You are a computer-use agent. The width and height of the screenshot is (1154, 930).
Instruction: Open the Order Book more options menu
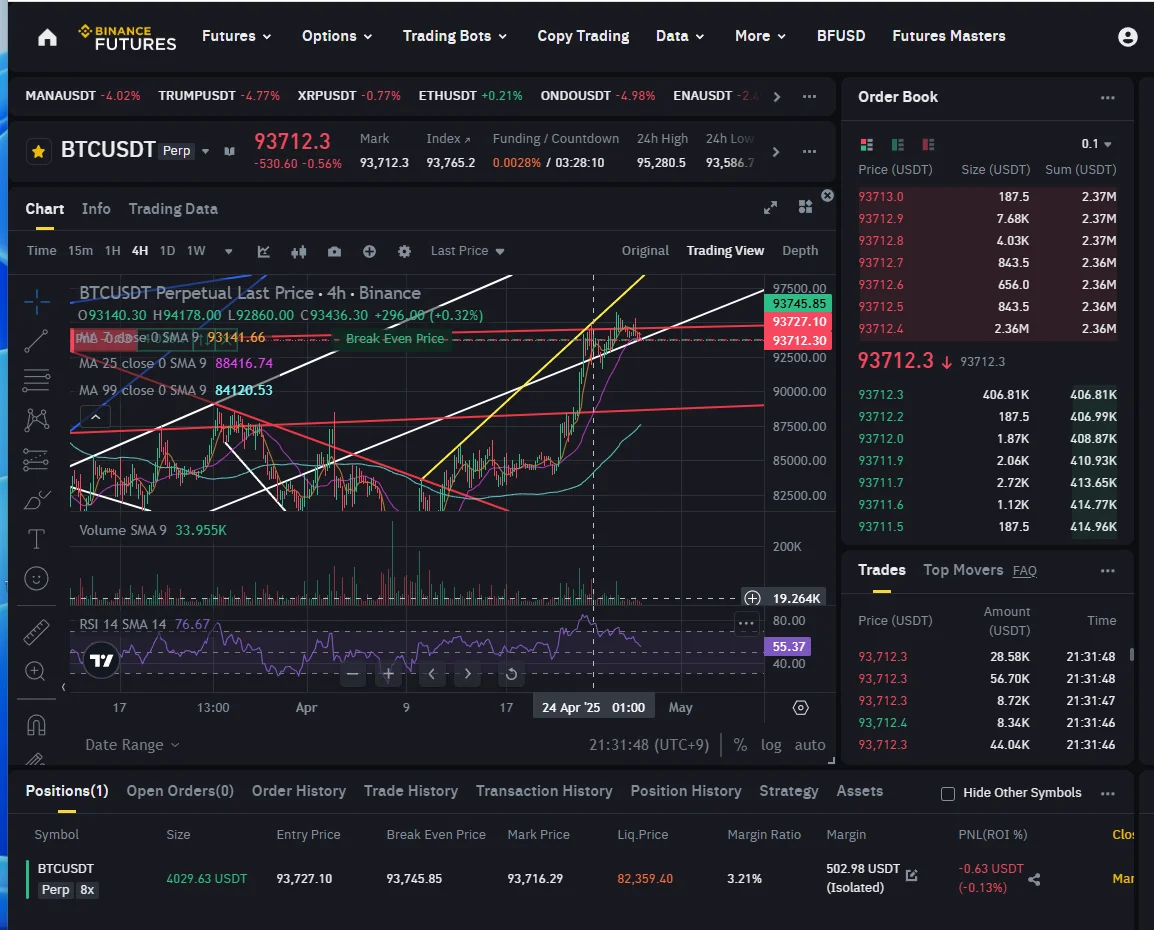1107,98
